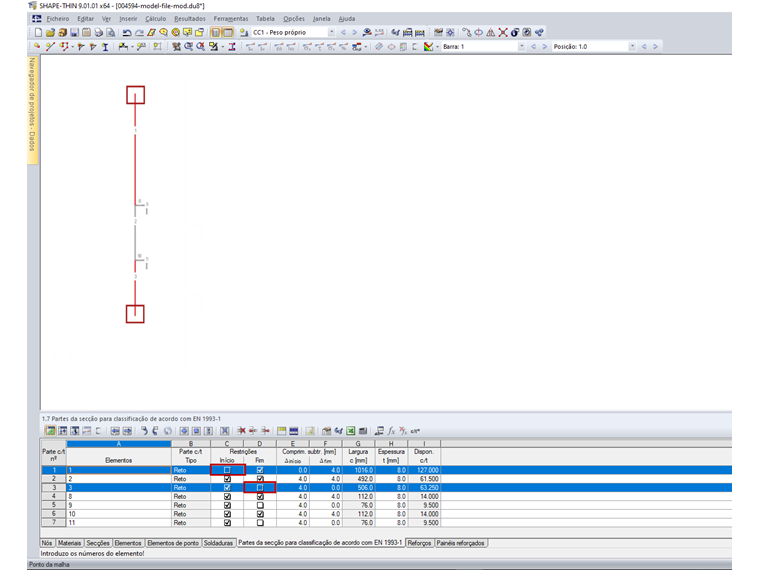This screenshot has height=570, width=760.
Task: Open the color results icon dropdown arrow
Action: 438,47
